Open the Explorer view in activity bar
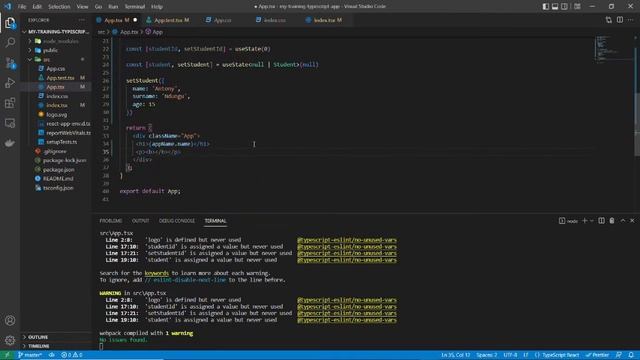Screen dimensions: 640x360 pos(10,23)
